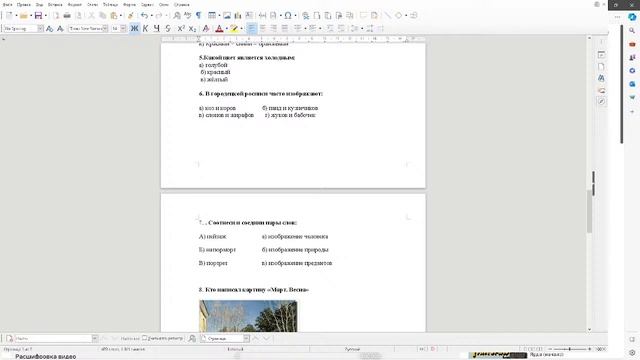Viewport: 640px width, 360px height.
Task: Undo the last action
Action: coord(144,16)
